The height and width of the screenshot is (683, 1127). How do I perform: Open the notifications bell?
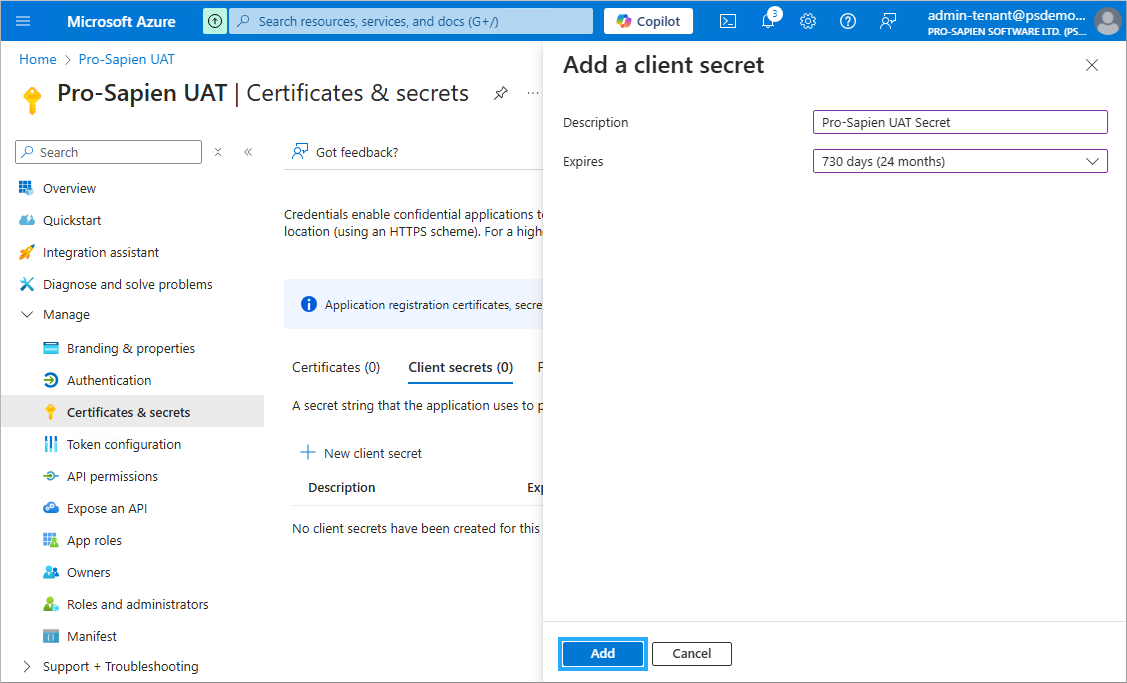768,21
